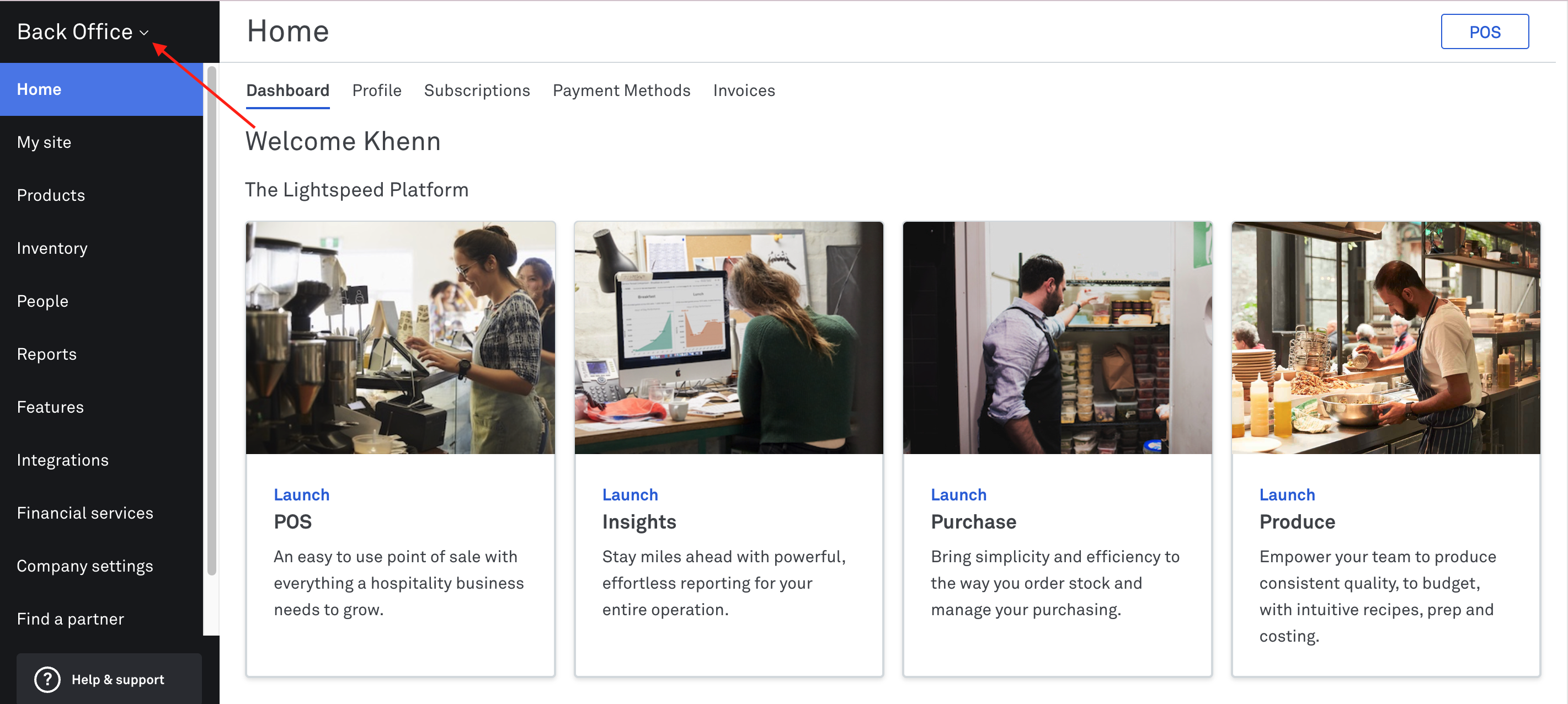The height and width of the screenshot is (704, 1568).
Task: Click the POS button in header
Action: click(1484, 31)
